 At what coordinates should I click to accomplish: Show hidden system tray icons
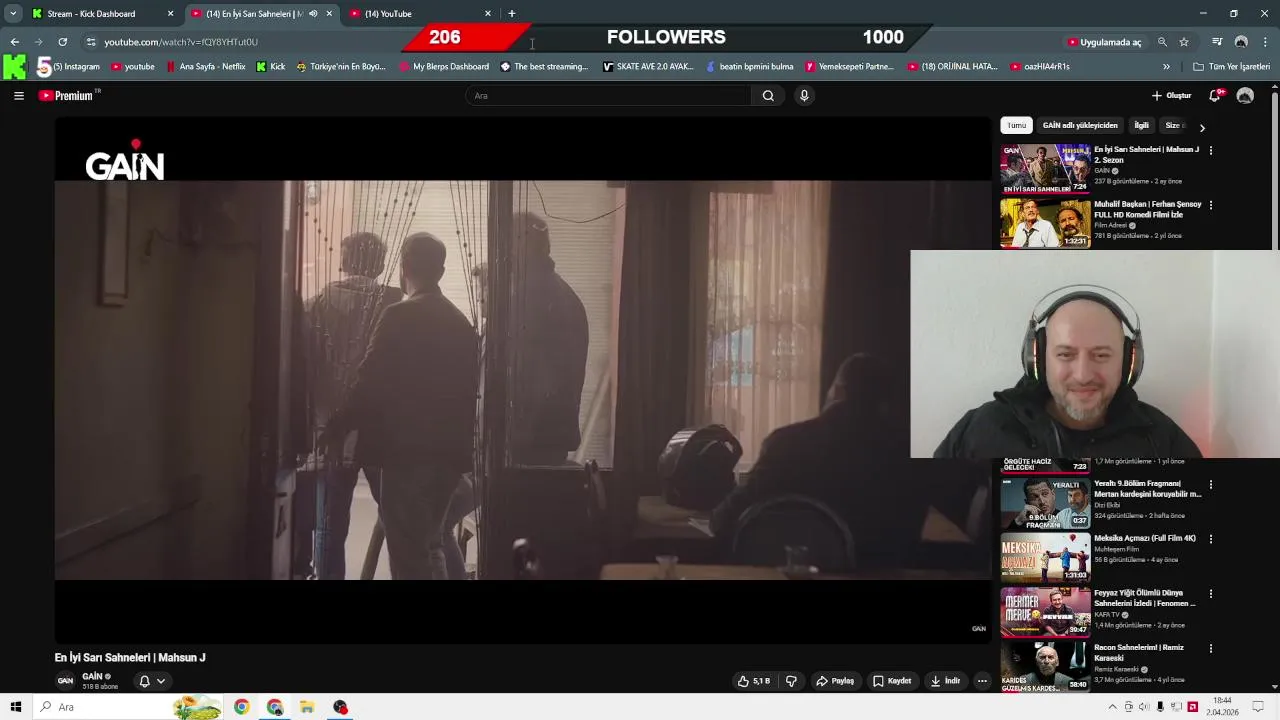[x=1112, y=707]
